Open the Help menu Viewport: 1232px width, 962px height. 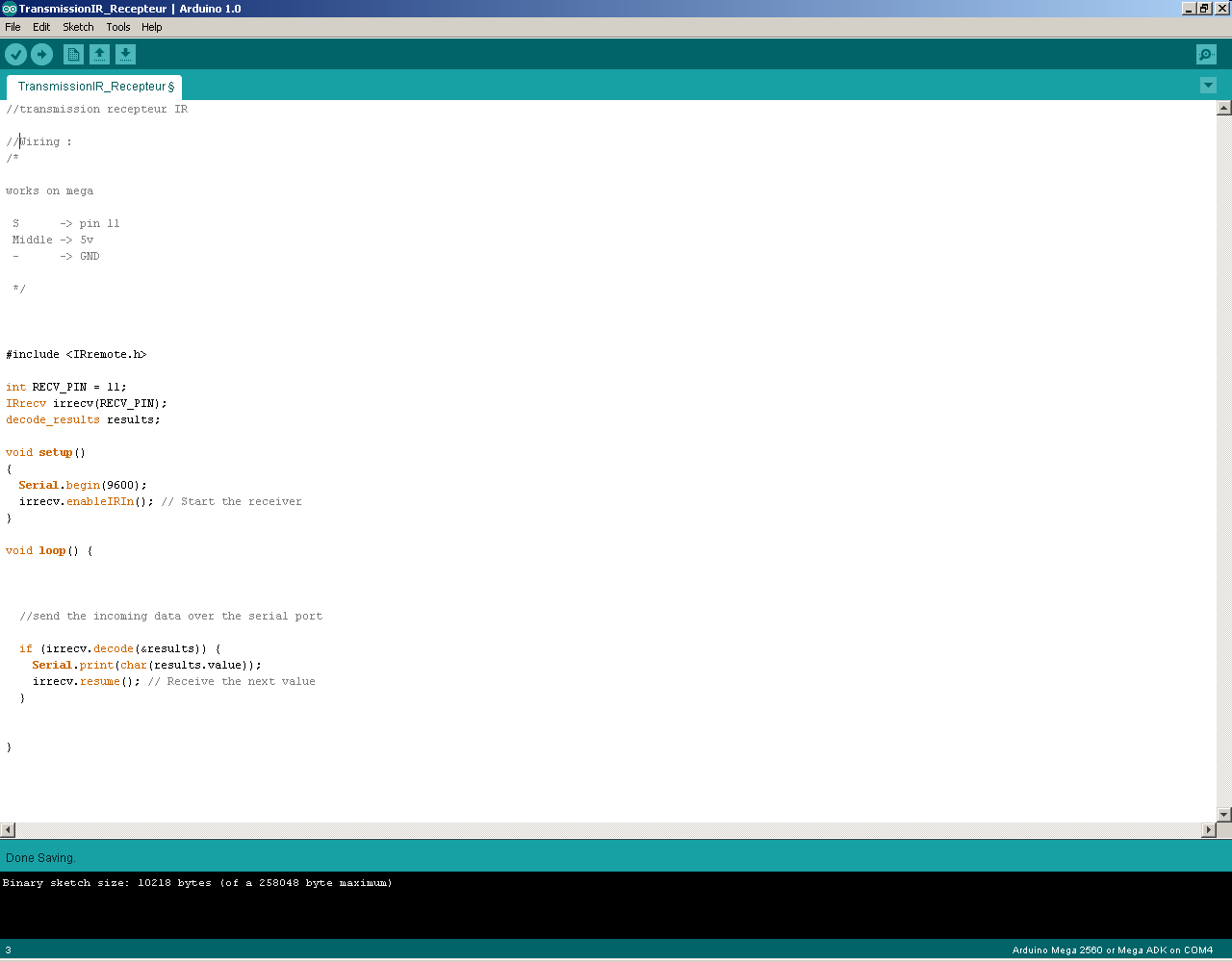pyautogui.click(x=152, y=27)
